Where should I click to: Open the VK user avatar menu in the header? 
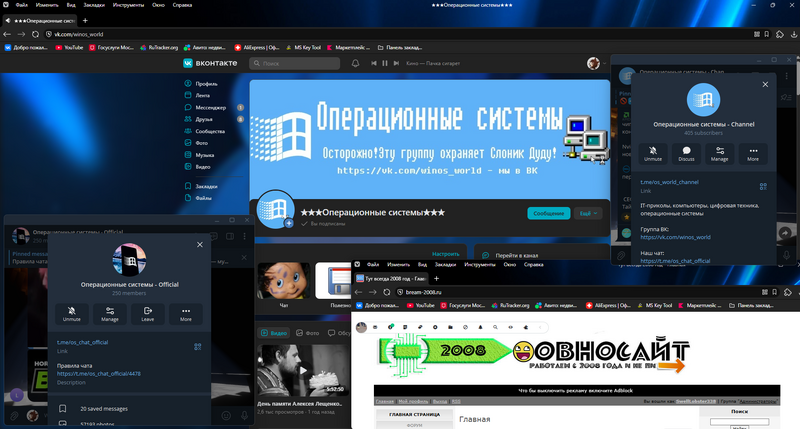point(594,63)
